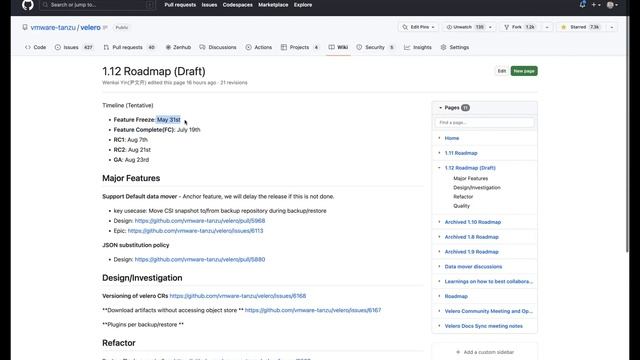Viewport: 640px width, 360px height.
Task: Open Explore in top navigation
Action: 303,5
